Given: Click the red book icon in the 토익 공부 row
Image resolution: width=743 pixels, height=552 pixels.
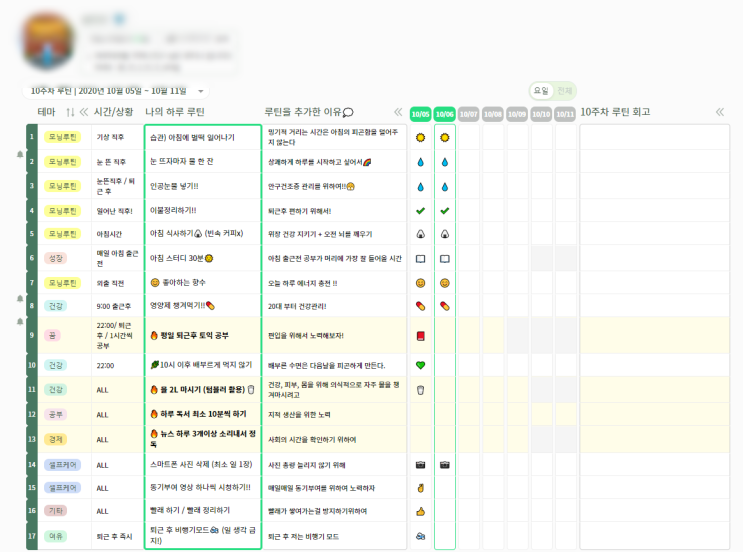Looking at the screenshot, I should (x=420, y=336).
